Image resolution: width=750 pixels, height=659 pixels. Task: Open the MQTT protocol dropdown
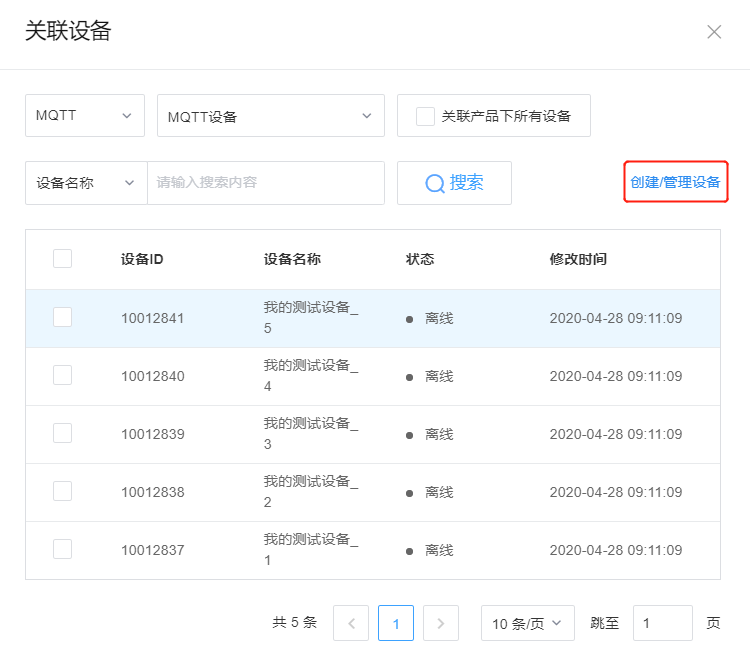coord(85,115)
